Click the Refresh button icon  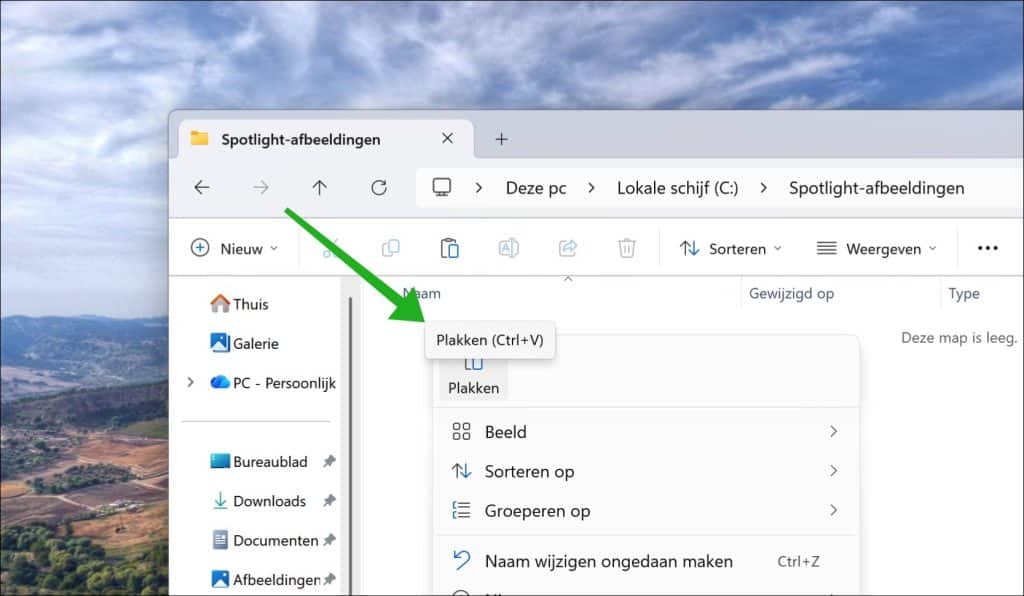(378, 188)
